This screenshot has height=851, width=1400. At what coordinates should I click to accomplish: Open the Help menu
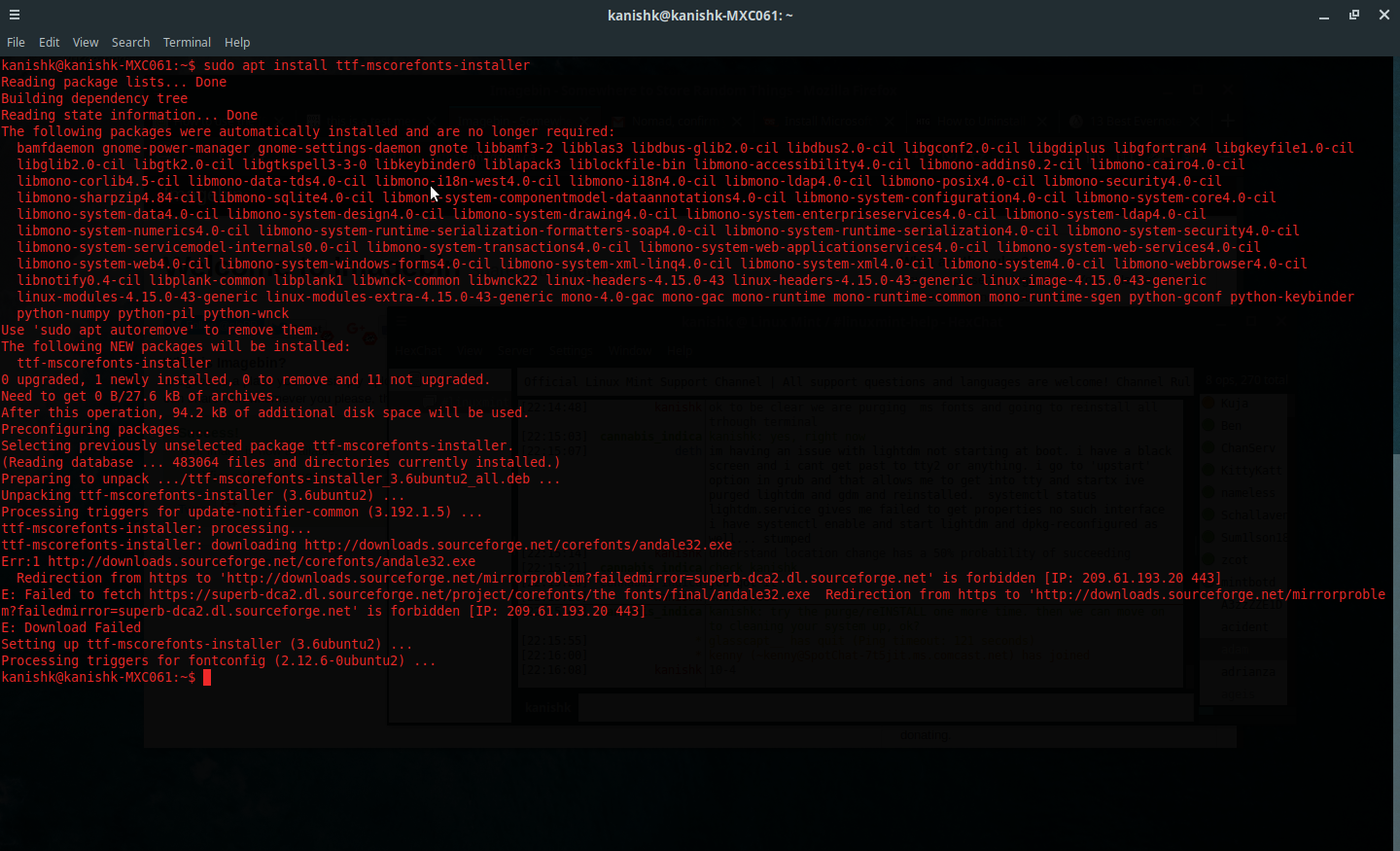pos(237,43)
